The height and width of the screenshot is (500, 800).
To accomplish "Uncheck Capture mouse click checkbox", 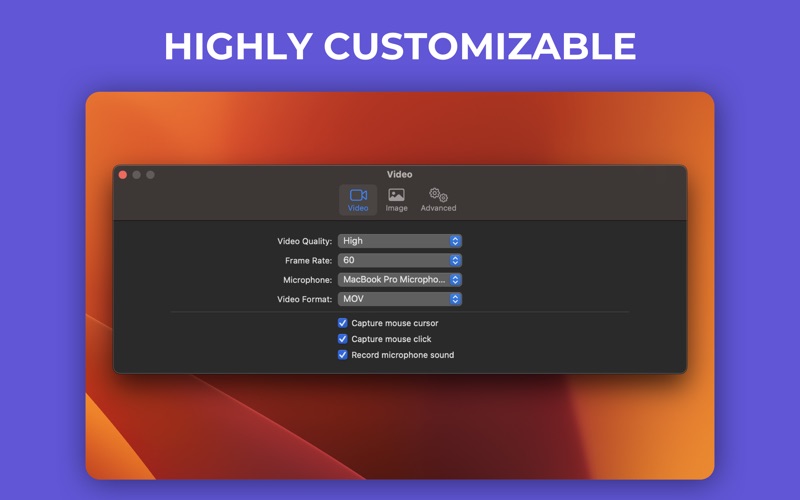I will (x=342, y=339).
